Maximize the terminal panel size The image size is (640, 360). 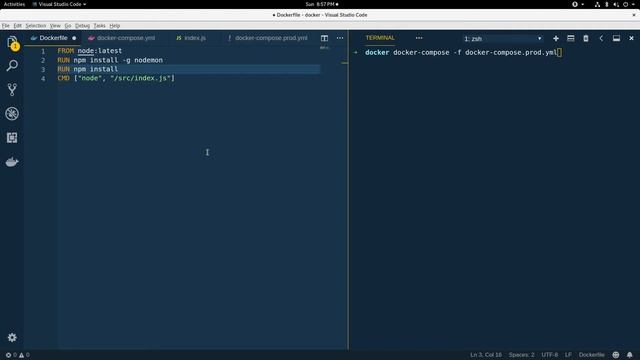click(616, 38)
